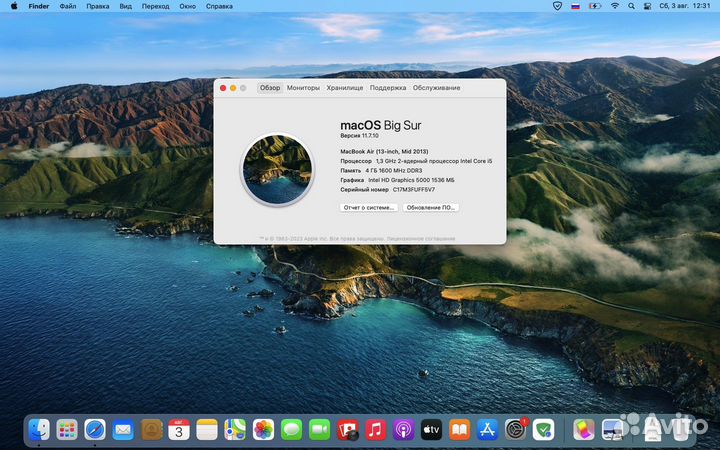Minimize the About This Mac window
This screenshot has width=720, height=450.
coord(233,88)
